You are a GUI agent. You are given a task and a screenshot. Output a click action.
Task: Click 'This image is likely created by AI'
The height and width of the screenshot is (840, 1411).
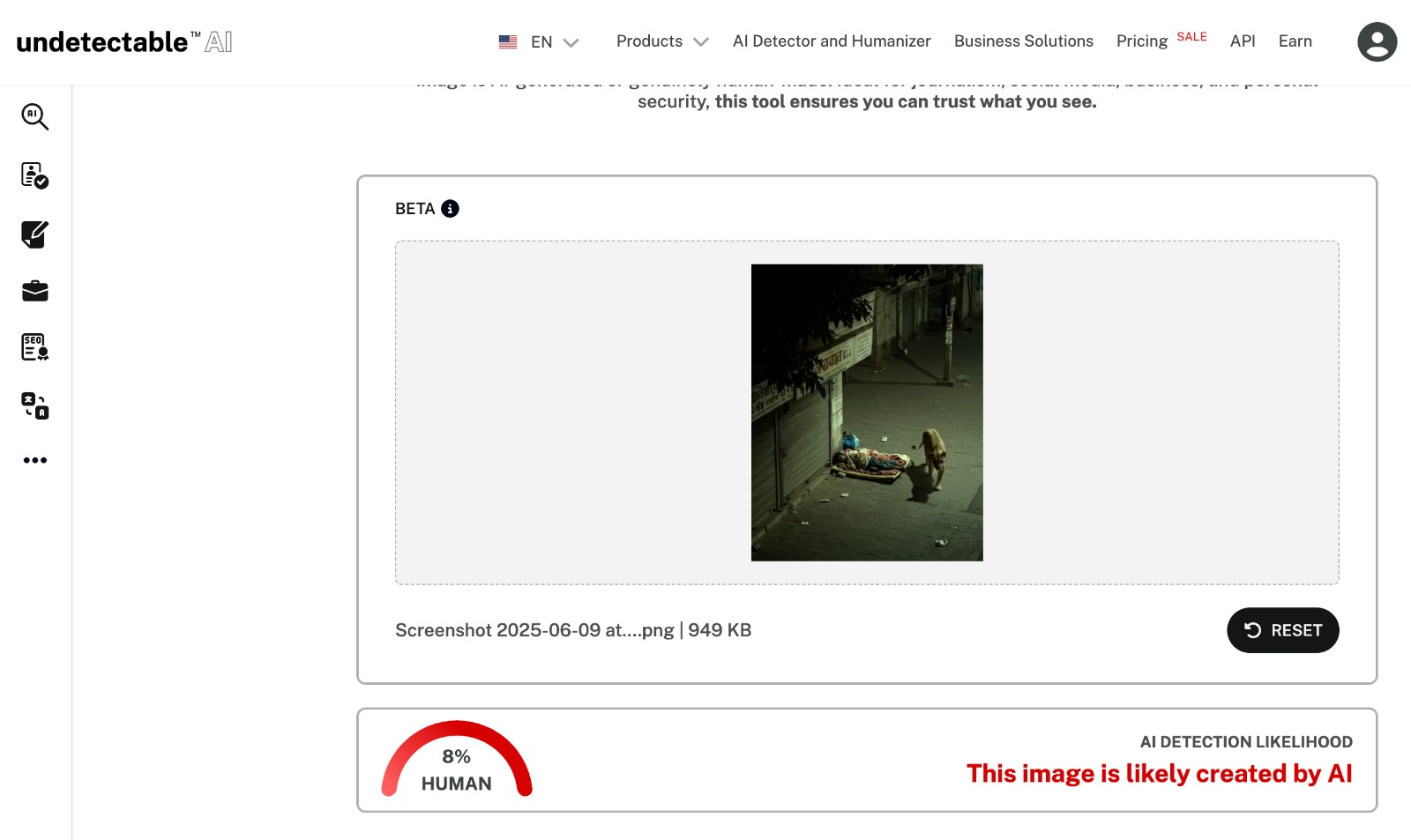pyautogui.click(x=1160, y=774)
